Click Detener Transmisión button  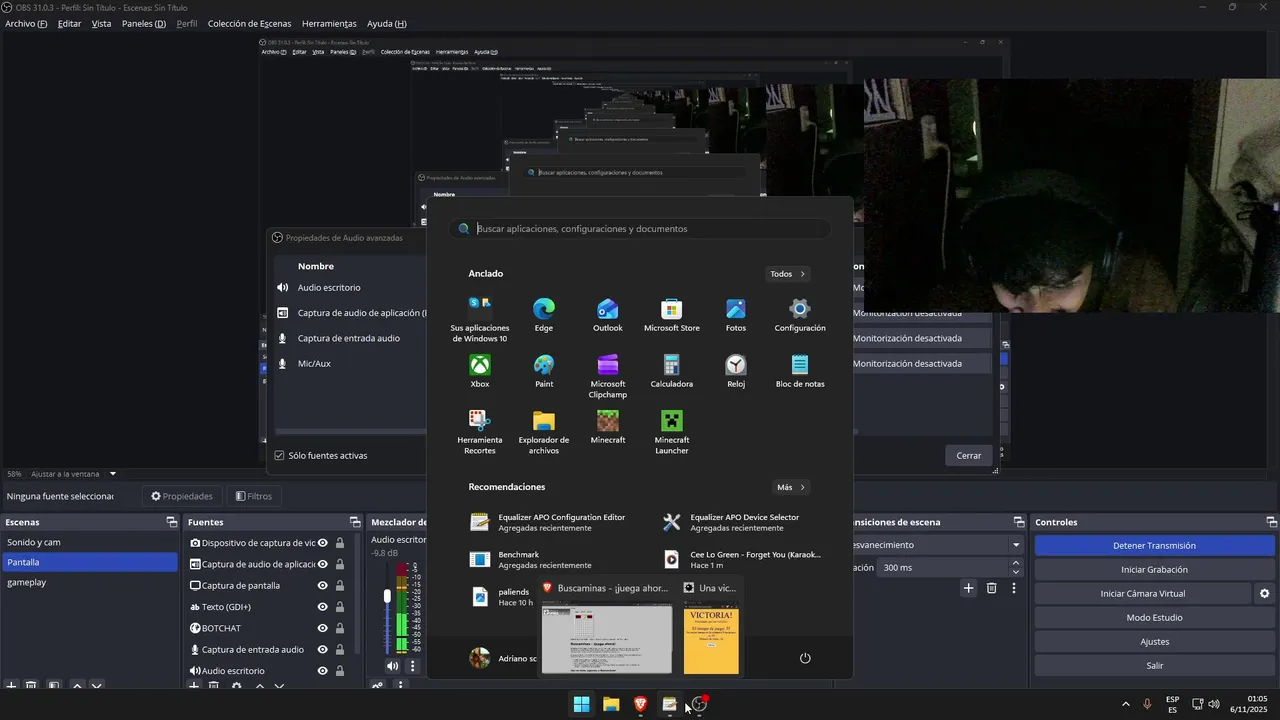coord(1154,545)
